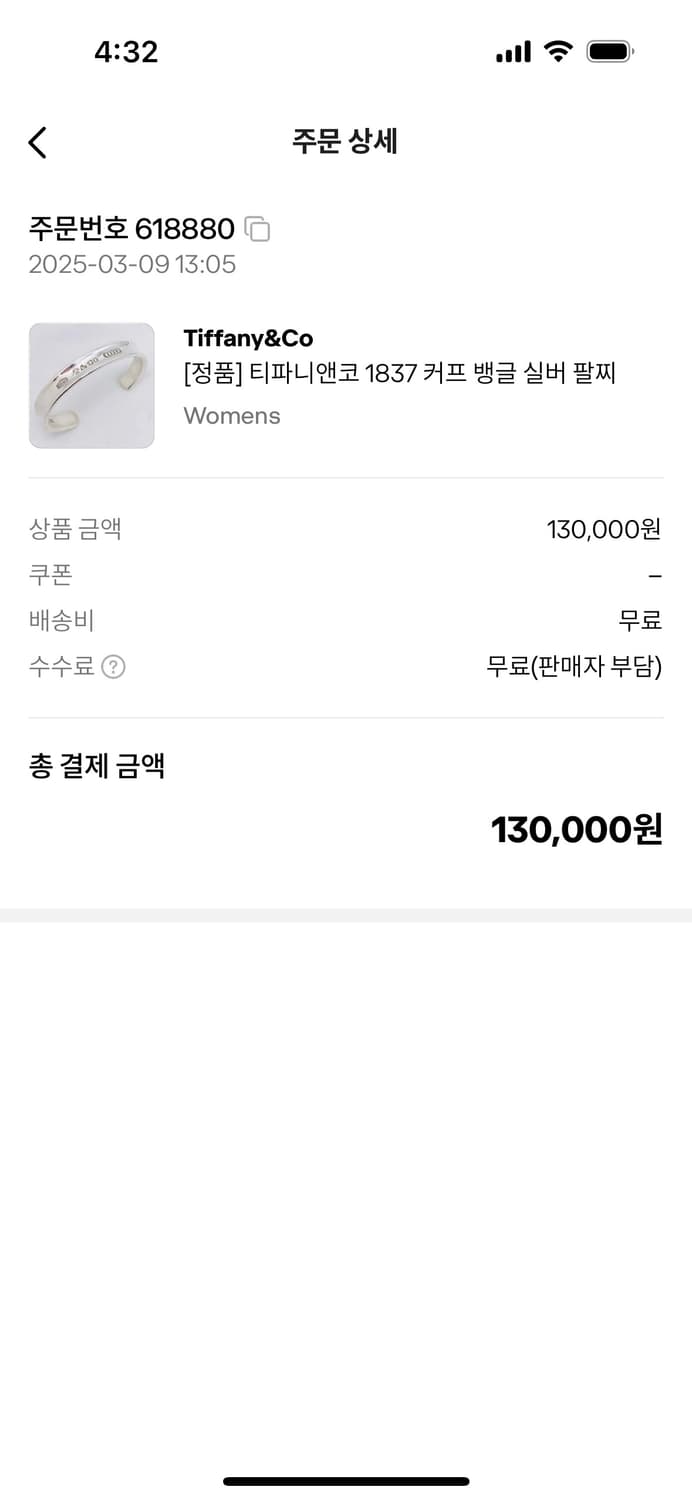Tap the 상품 금액 label
The image size is (692, 1500).
[x=75, y=529]
